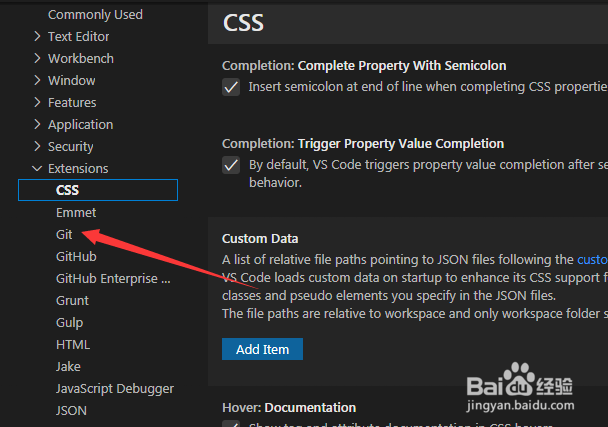The height and width of the screenshot is (427, 608).
Task: Open GitHub Enterprise extension settings
Action: [113, 279]
